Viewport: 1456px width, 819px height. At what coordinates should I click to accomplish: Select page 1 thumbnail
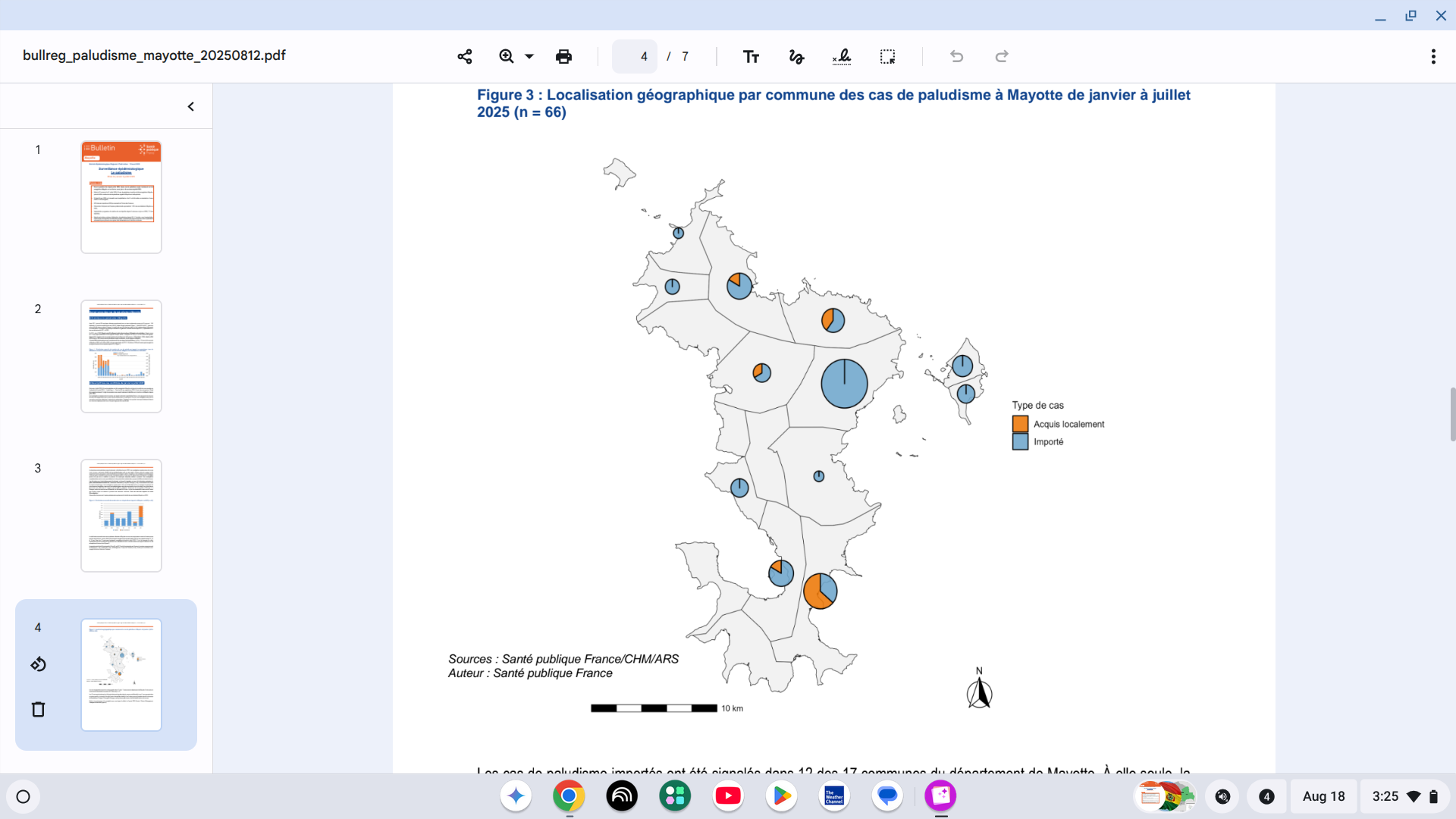tap(121, 196)
